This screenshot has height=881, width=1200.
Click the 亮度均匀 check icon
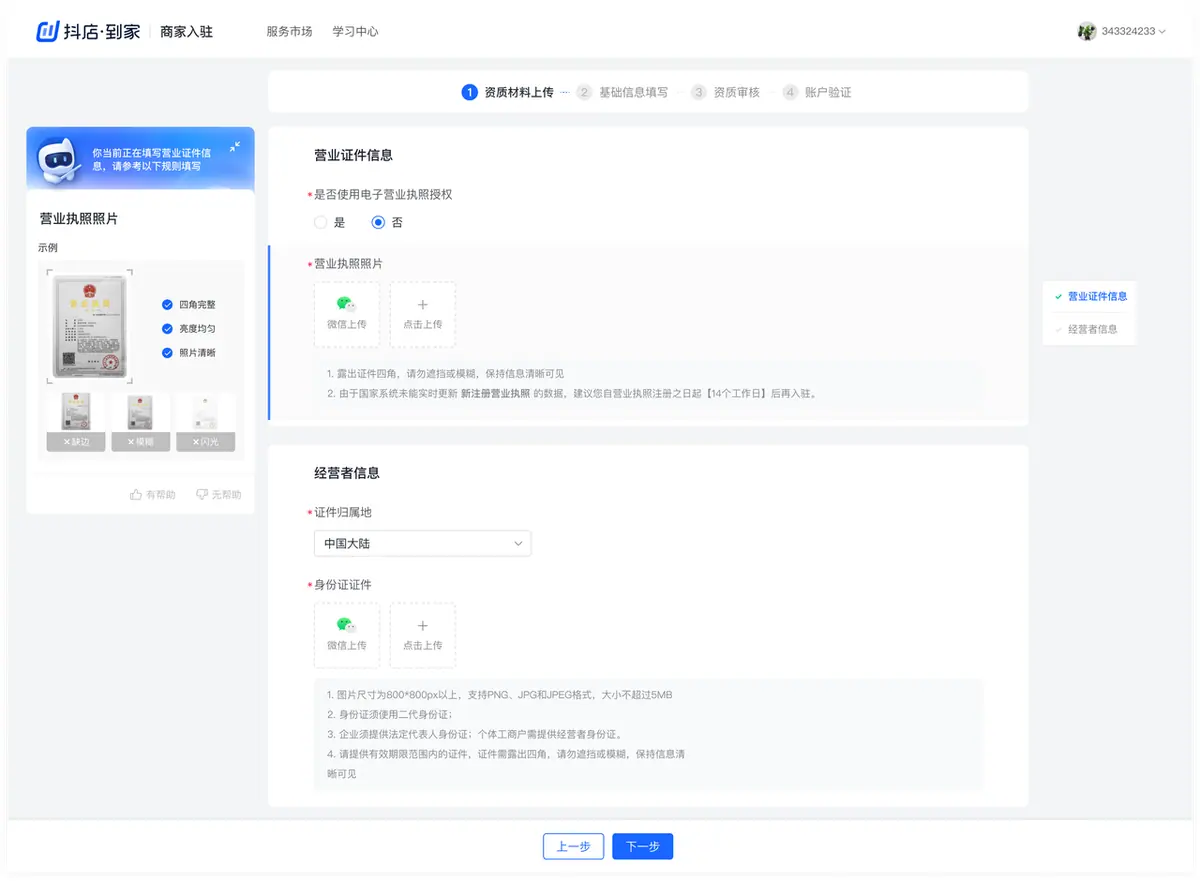click(167, 329)
